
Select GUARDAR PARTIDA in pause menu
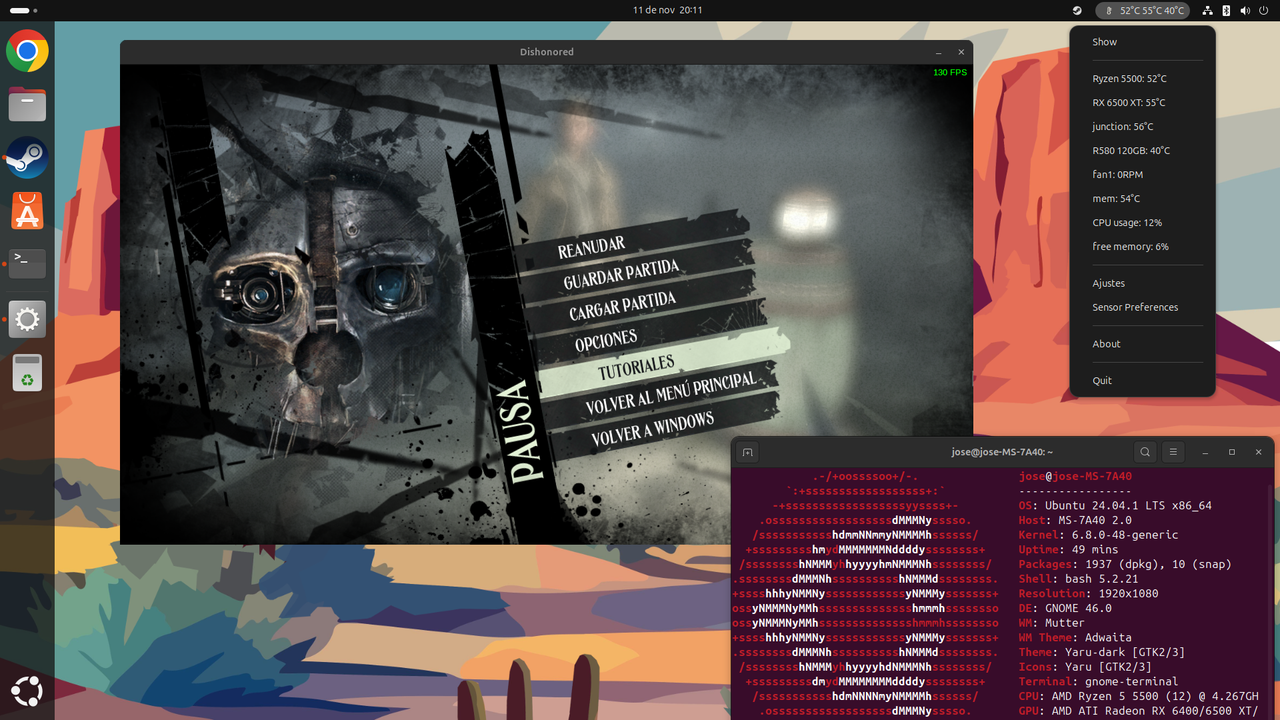[x=621, y=275]
